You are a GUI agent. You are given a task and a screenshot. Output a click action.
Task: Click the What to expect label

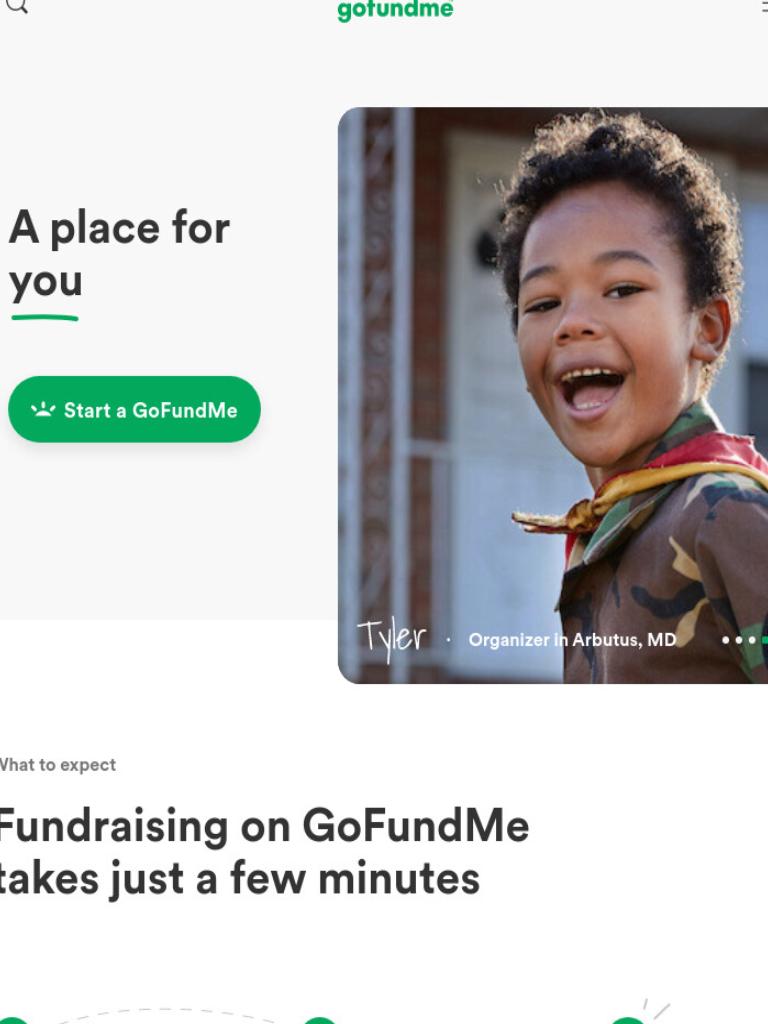pyautogui.click(x=57, y=765)
